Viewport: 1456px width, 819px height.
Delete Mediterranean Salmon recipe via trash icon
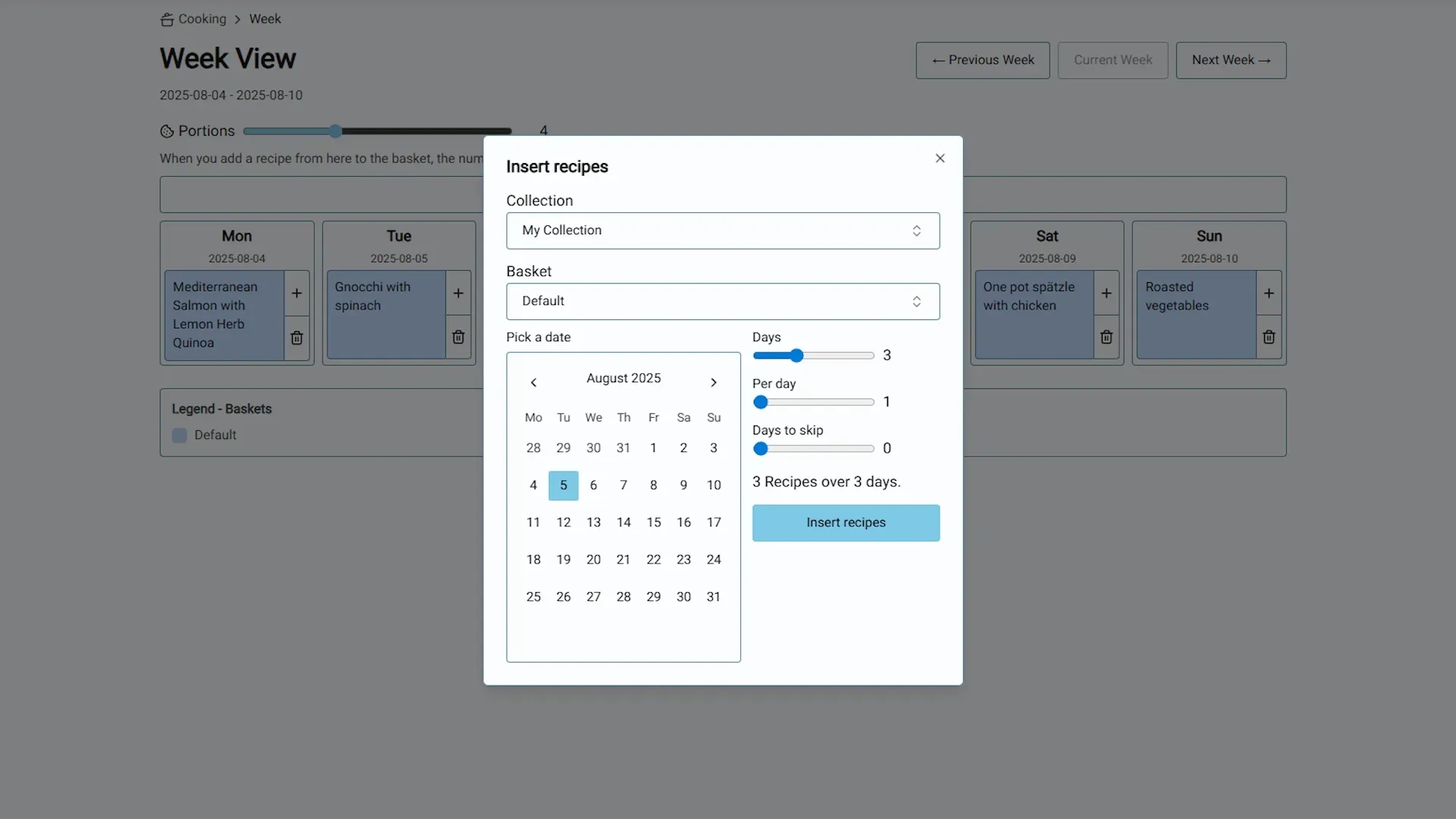point(297,337)
